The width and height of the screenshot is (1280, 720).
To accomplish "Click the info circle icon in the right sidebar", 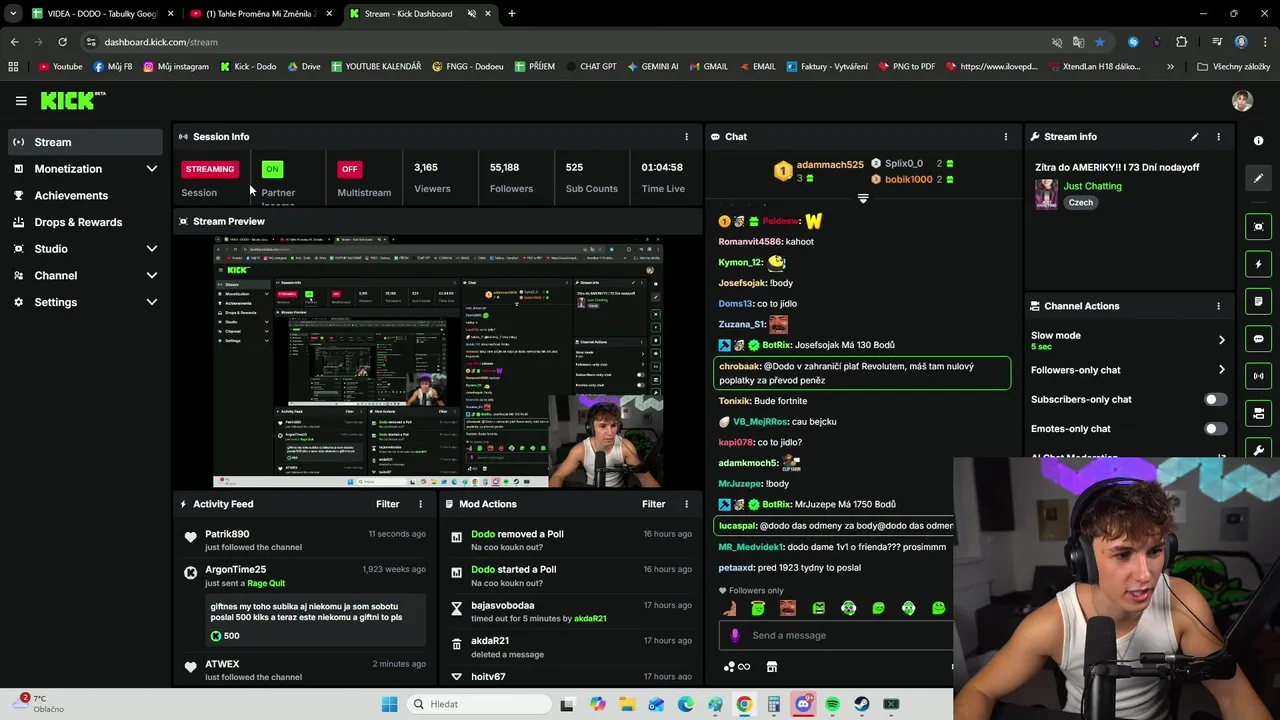I will (1259, 141).
